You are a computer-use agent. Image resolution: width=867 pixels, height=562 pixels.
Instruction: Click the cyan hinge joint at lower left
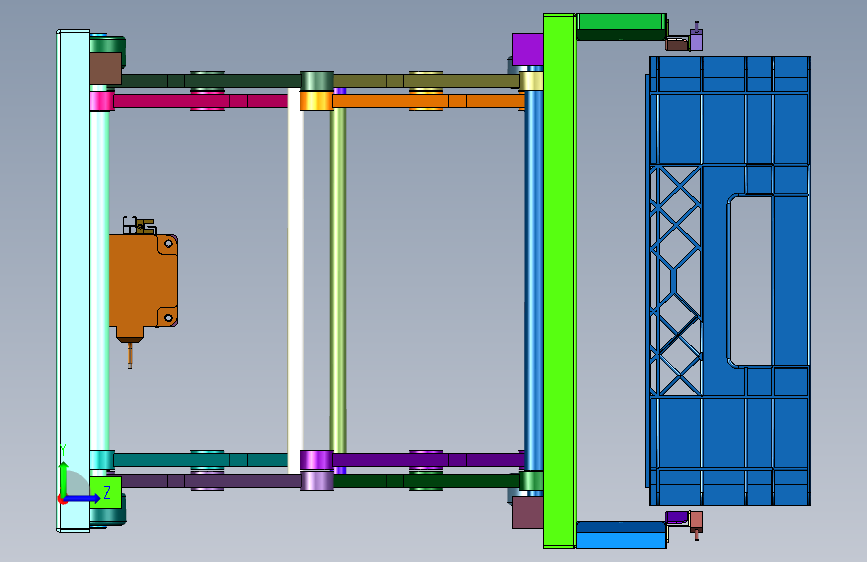102,460
